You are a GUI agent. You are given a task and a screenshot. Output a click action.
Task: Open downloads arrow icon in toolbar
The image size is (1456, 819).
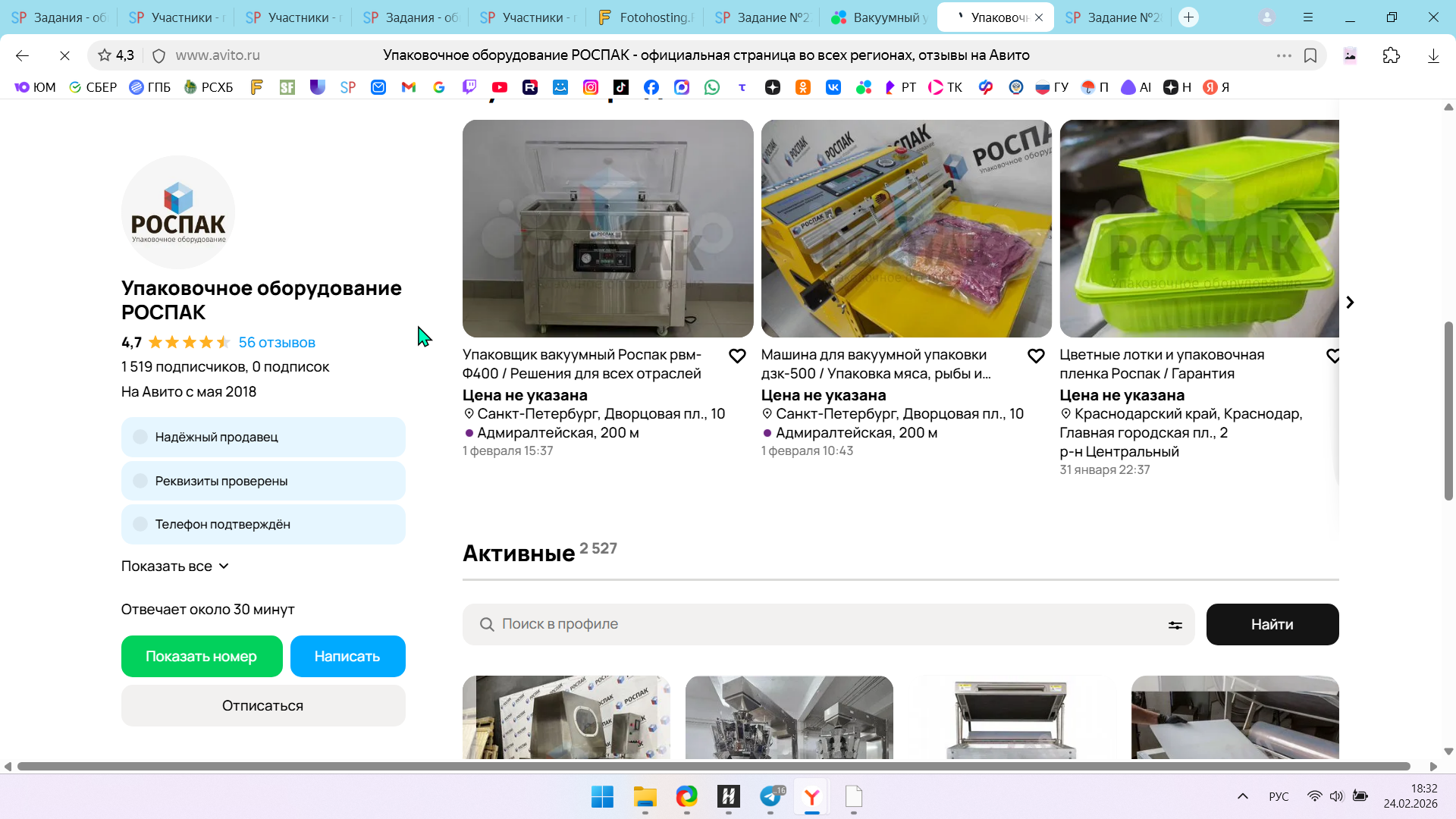[x=1433, y=55]
